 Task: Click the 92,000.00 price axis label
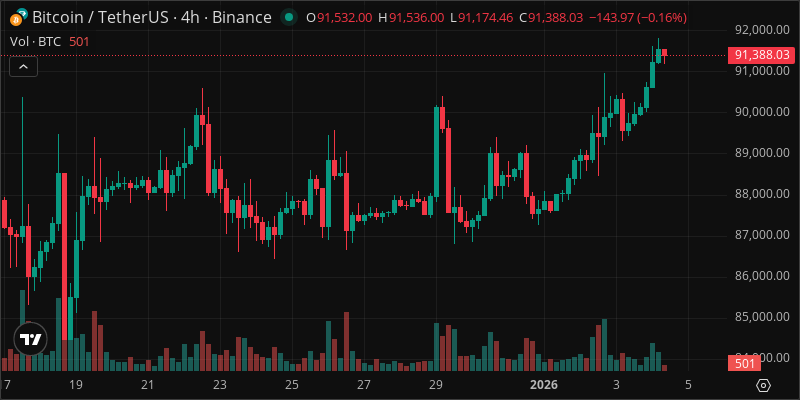tap(762, 30)
